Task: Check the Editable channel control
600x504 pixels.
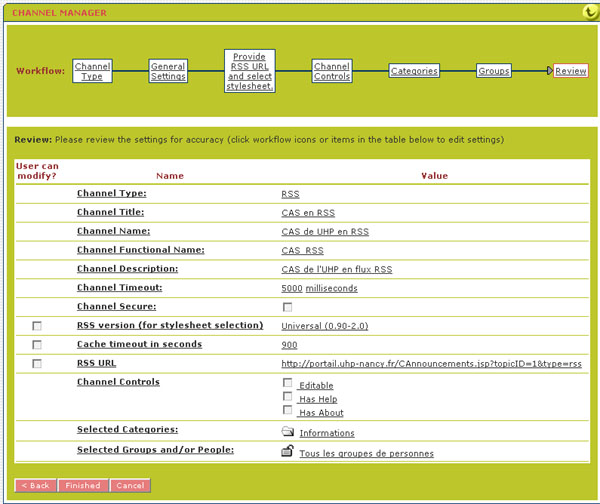Action: tap(288, 383)
